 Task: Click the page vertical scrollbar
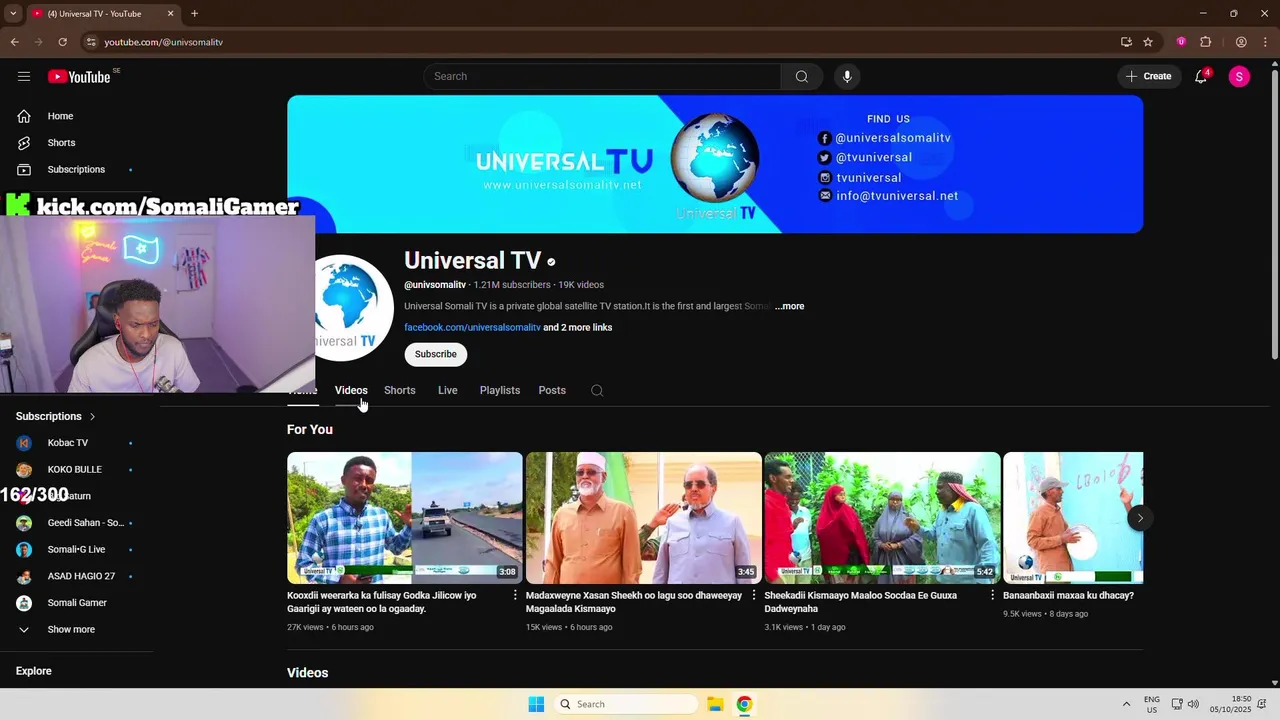click(x=1274, y=215)
